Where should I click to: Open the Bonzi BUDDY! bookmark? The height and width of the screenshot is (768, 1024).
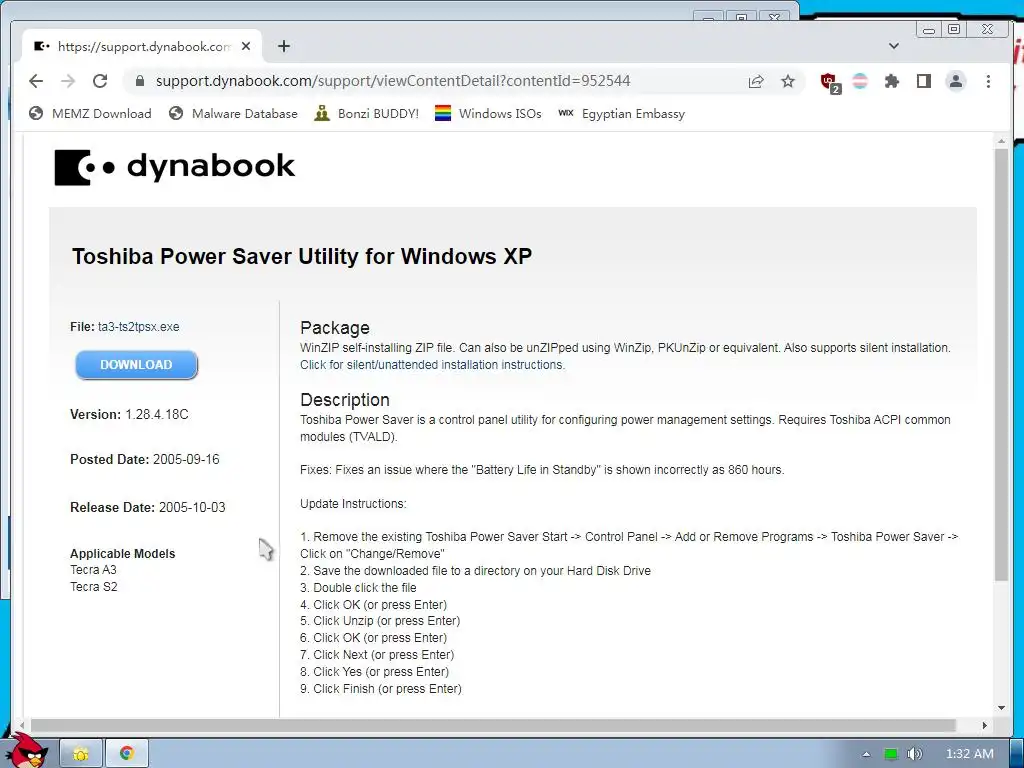pos(366,114)
